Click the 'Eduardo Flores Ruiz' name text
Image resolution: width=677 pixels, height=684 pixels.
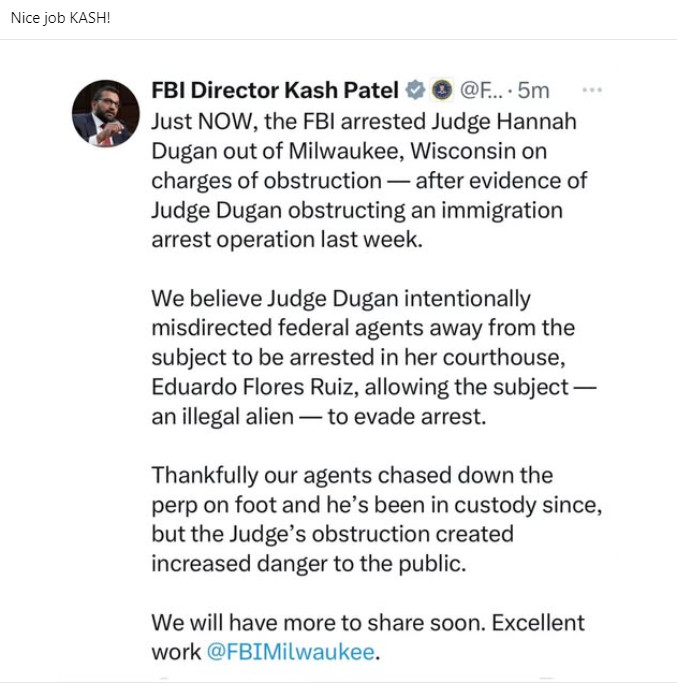(255, 387)
